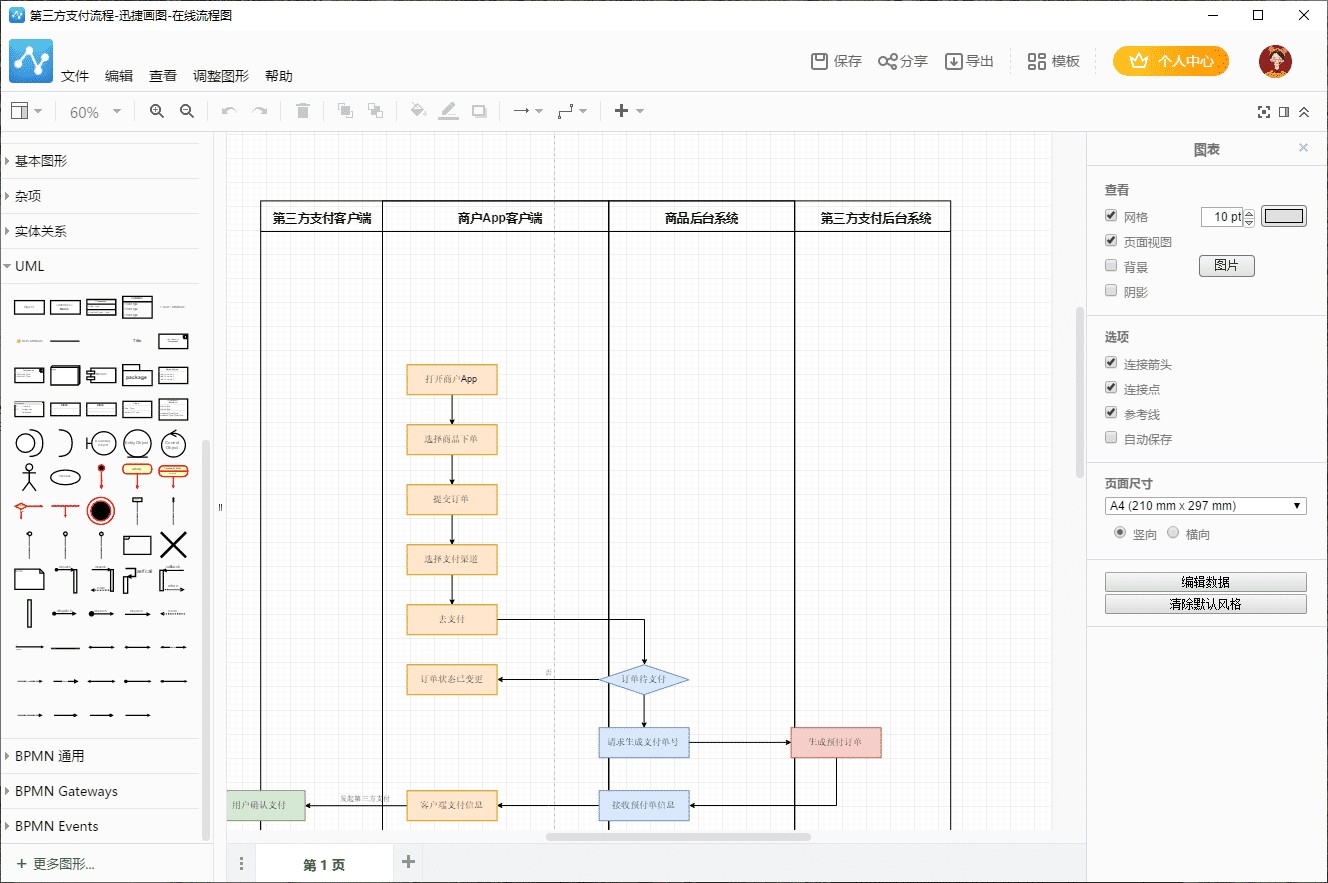Toggle the format panel icon
Viewport: 1328px width, 883px height.
(1284, 112)
